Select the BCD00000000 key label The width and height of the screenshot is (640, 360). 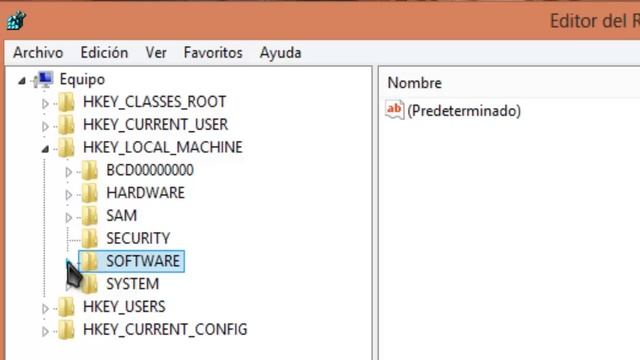point(150,170)
